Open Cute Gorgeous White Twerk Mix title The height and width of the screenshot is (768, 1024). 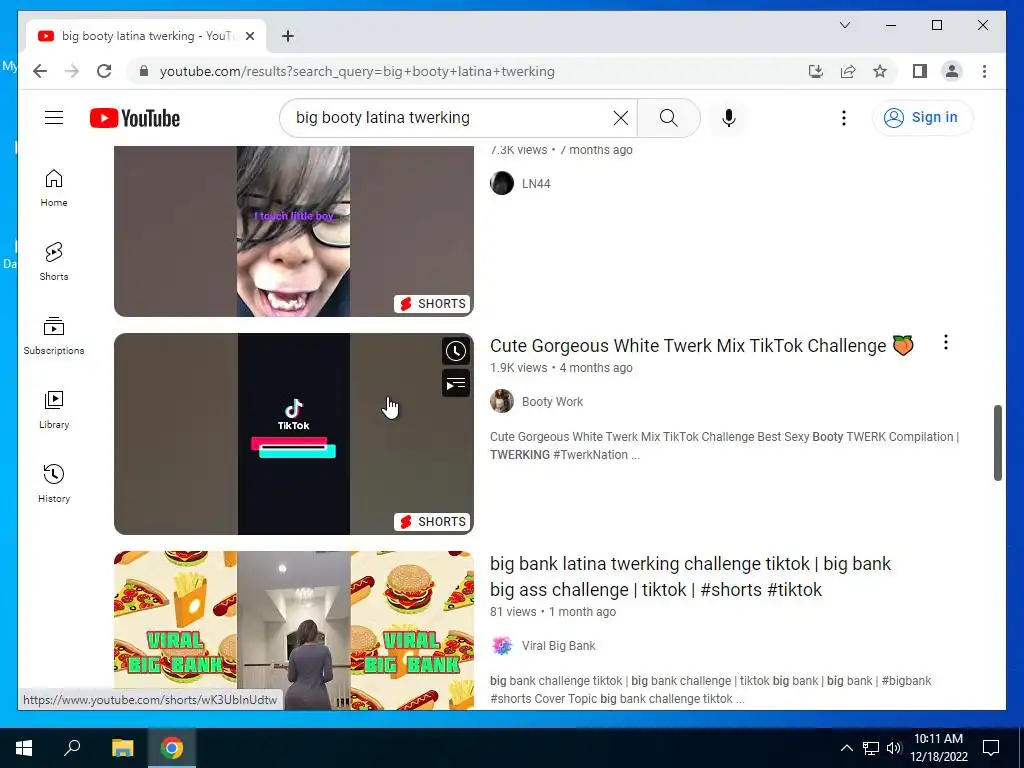[702, 345]
